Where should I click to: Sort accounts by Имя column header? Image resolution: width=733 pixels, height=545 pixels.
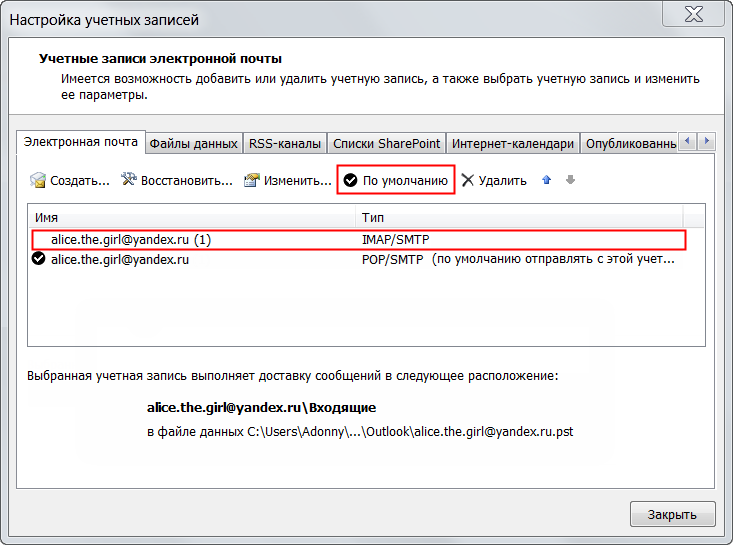(x=190, y=217)
